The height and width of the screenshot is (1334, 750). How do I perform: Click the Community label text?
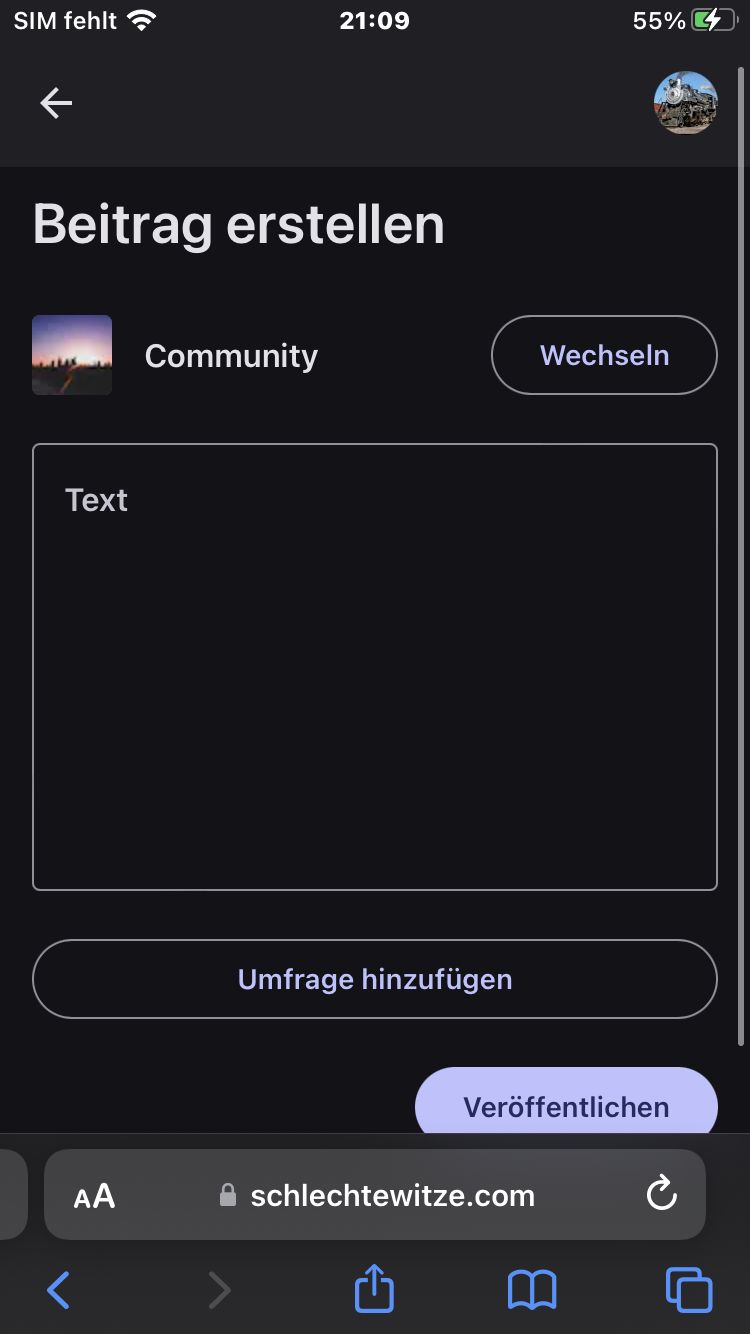coord(231,356)
